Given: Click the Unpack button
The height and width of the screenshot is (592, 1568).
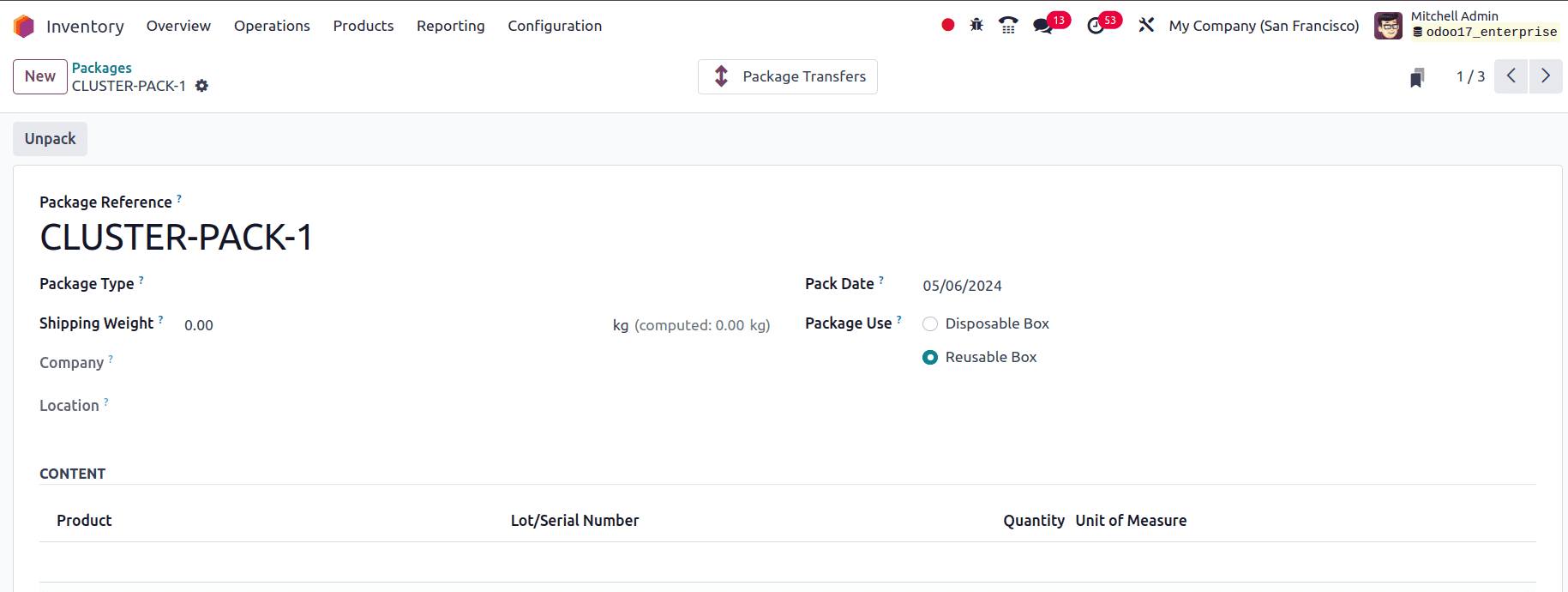Looking at the screenshot, I should pyautogui.click(x=50, y=139).
